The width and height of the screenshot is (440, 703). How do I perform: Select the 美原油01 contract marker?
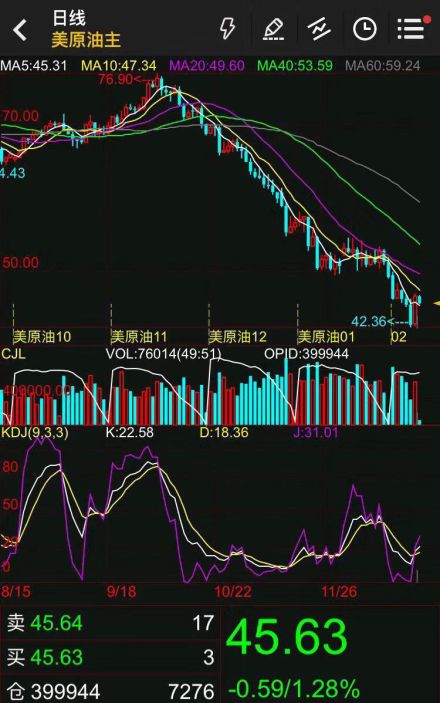point(326,337)
